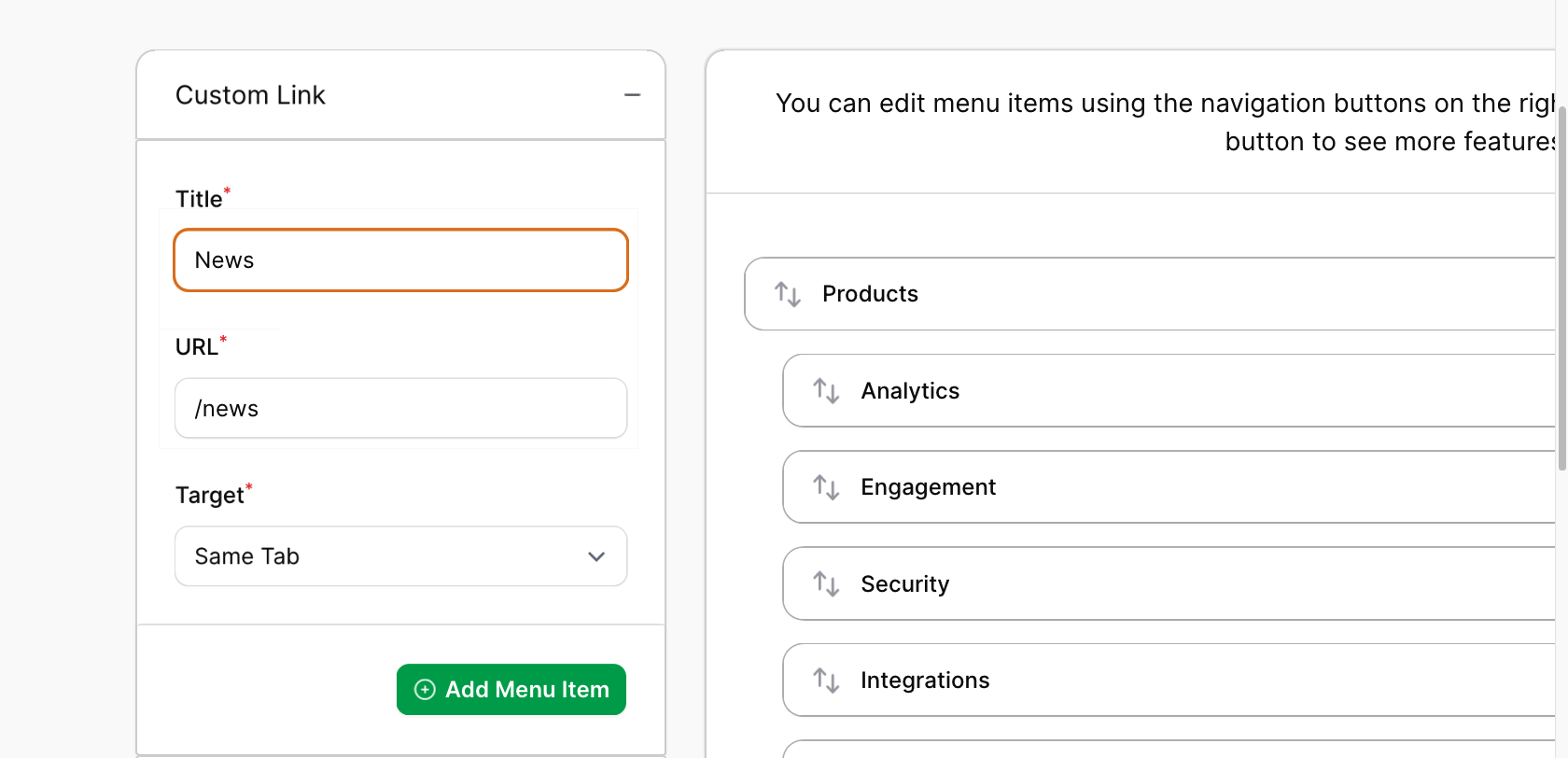Click the URL input field containing /news
Image resolution: width=1568 pixels, height=758 pixels.
(x=400, y=408)
